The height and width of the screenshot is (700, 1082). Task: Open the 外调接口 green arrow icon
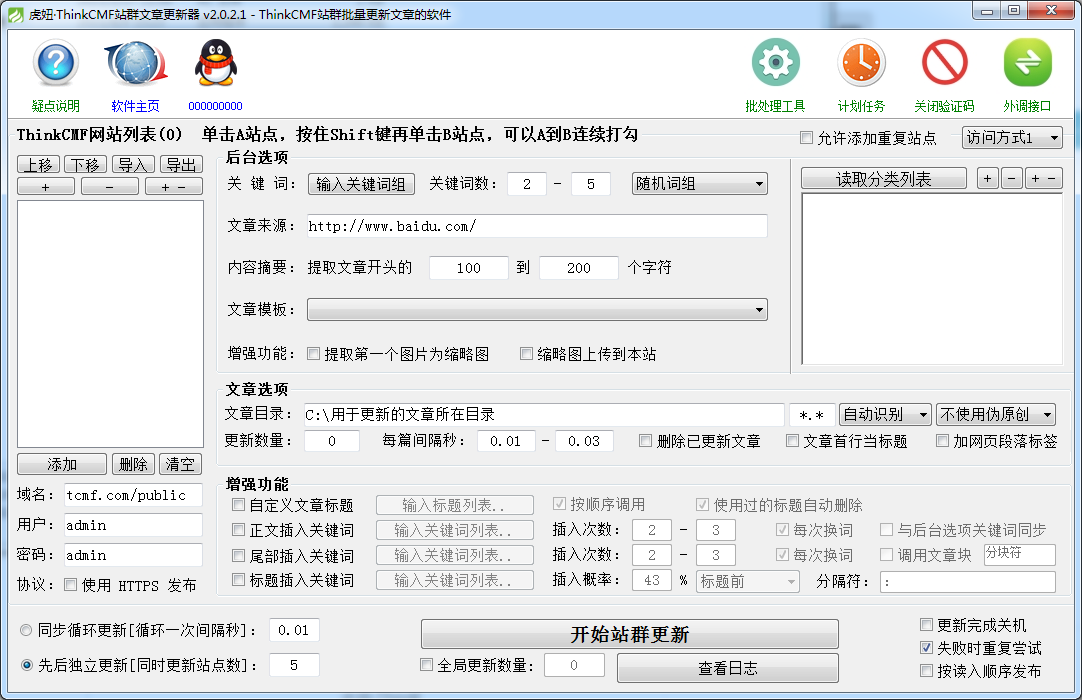coord(1027,63)
